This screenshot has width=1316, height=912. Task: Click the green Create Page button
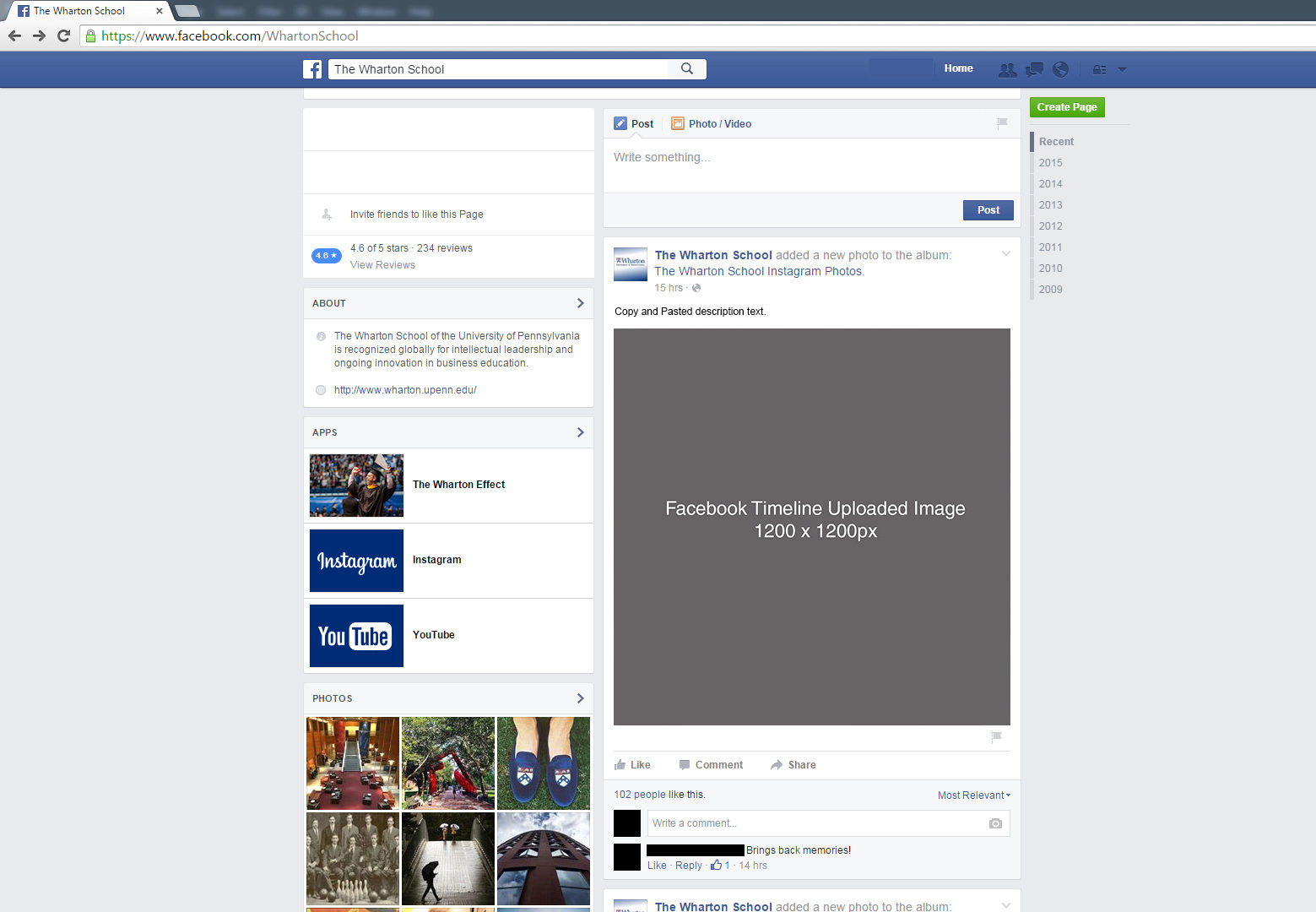[1067, 107]
